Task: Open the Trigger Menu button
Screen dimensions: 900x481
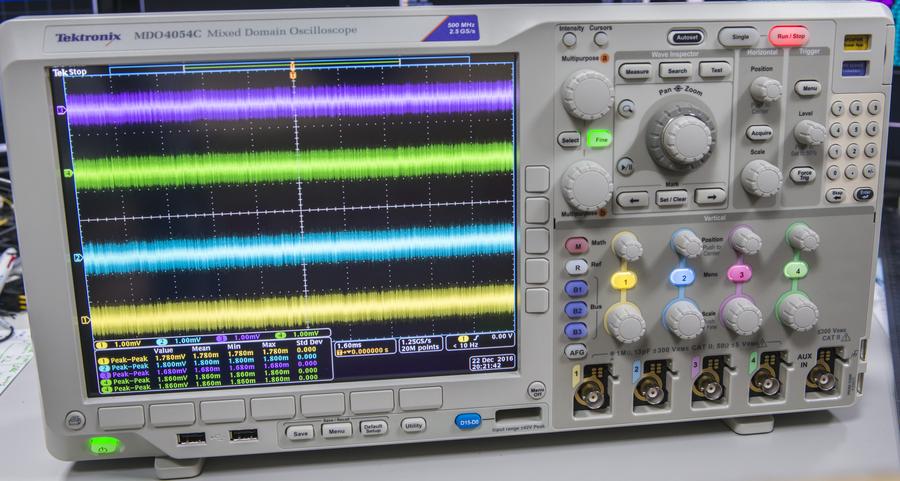Action: pos(808,88)
